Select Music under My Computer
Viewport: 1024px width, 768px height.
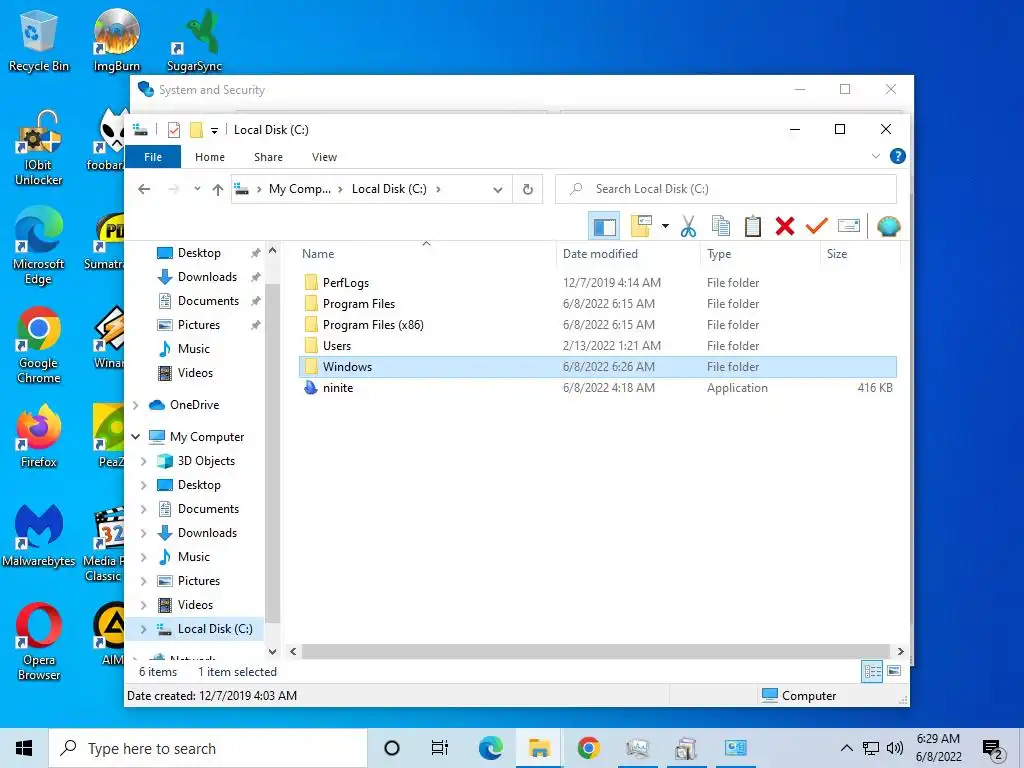(x=193, y=557)
